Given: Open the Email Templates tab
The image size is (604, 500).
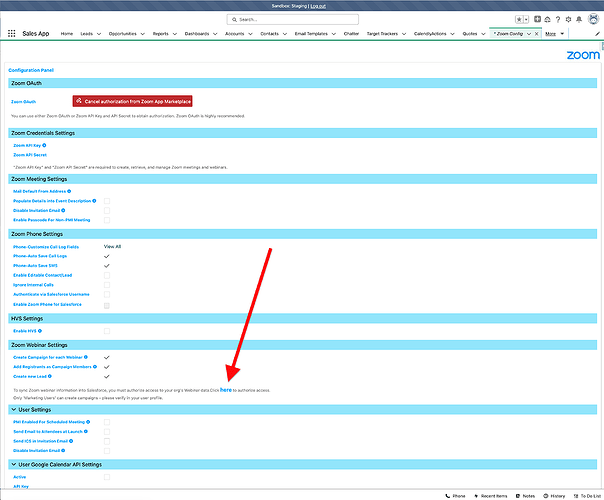Looking at the screenshot, I should [311, 34].
